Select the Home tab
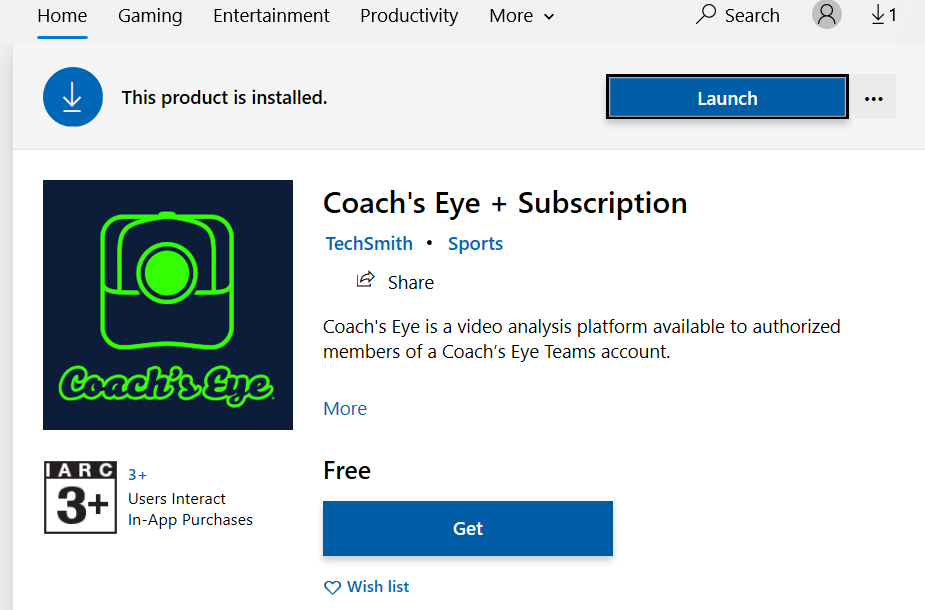Viewport: 925px width, 610px height. click(62, 16)
